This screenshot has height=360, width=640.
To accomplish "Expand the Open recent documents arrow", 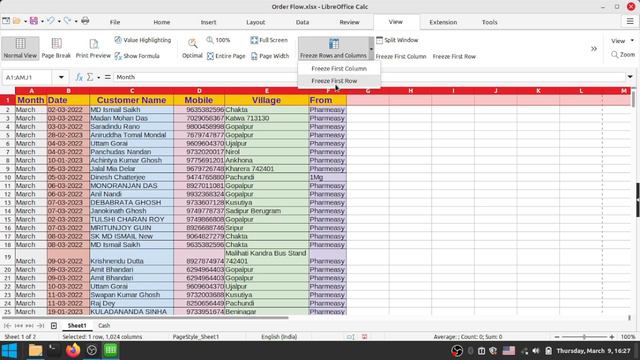I will pyautogui.click(x=25, y=21).
